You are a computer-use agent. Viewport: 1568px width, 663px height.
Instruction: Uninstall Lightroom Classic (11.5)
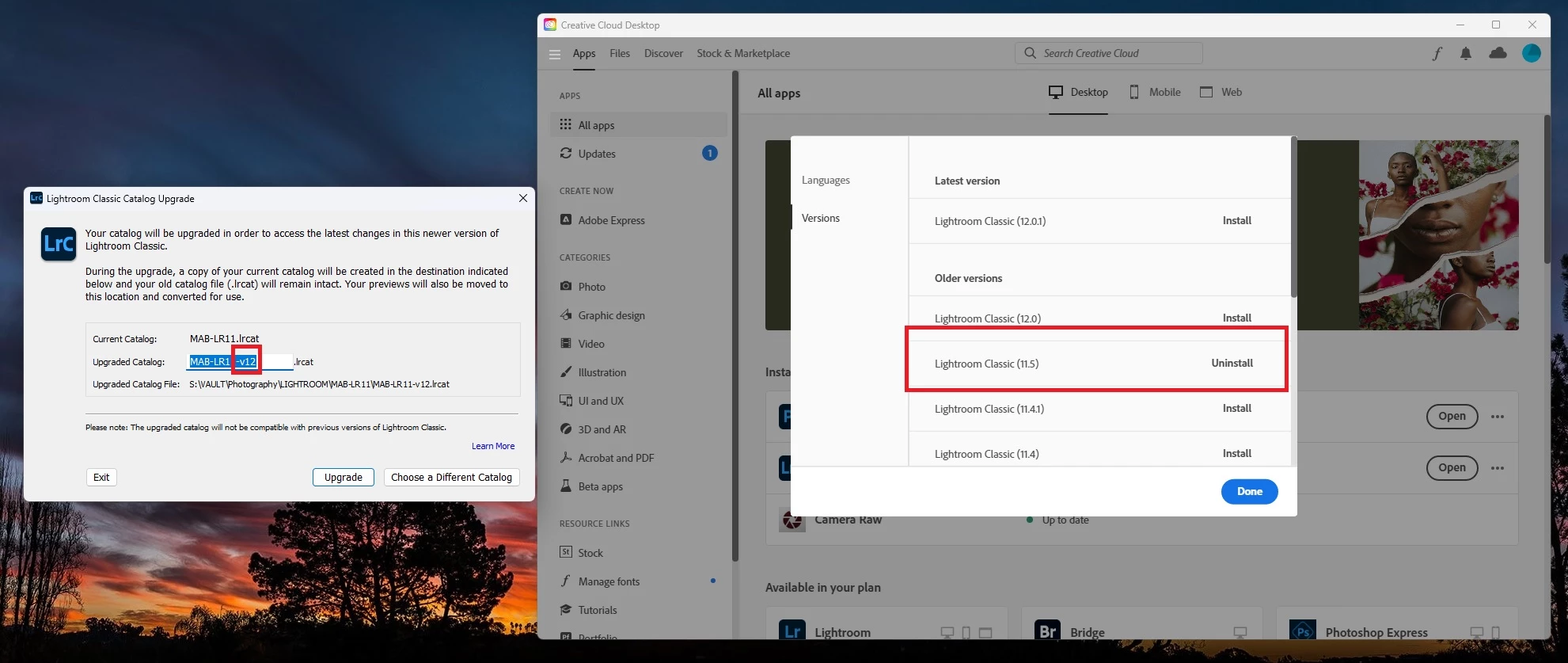click(1232, 363)
